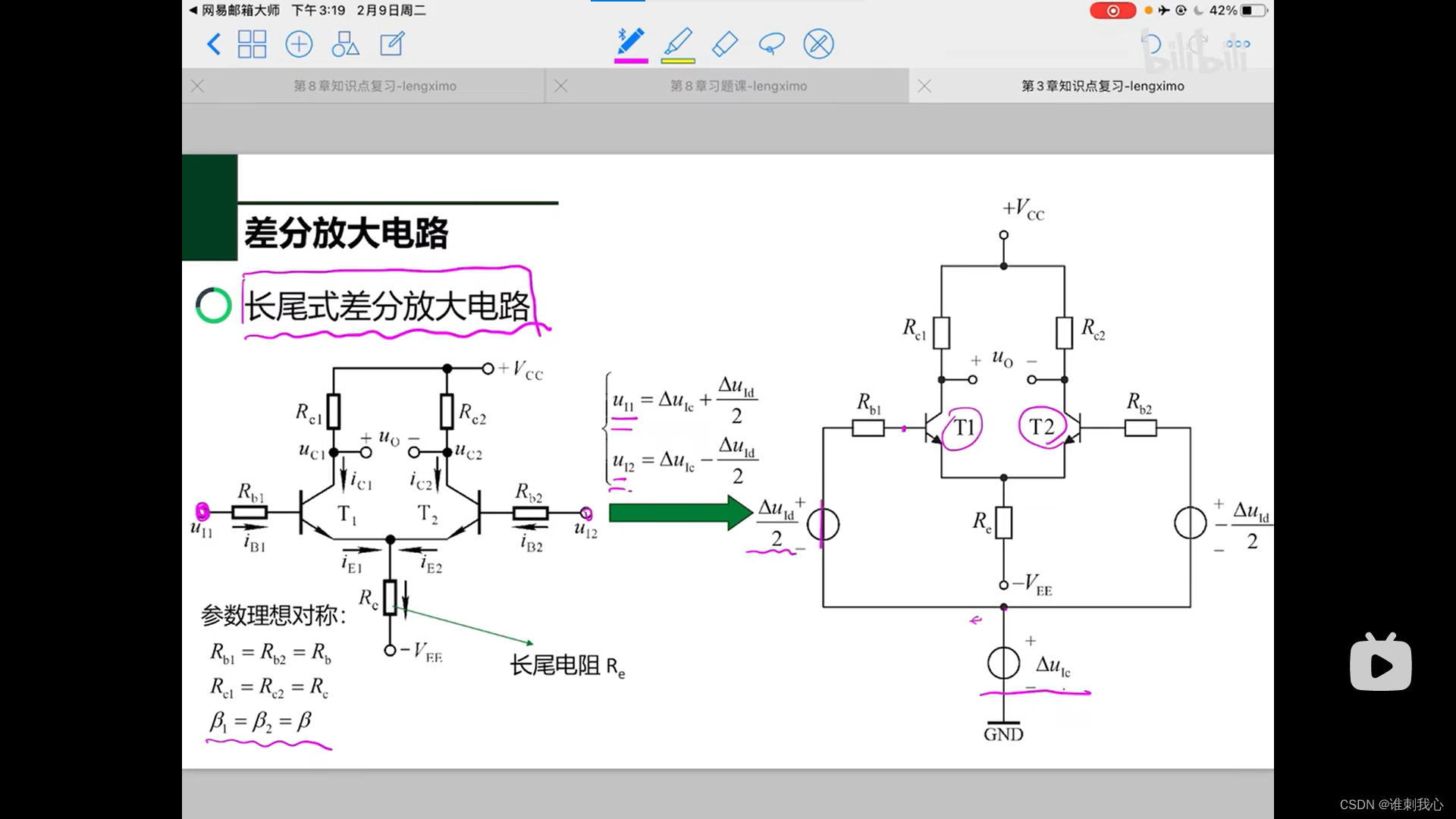This screenshot has height=819, width=1456.
Task: Close the 第3章知识点复习 tab
Action: 924,86
